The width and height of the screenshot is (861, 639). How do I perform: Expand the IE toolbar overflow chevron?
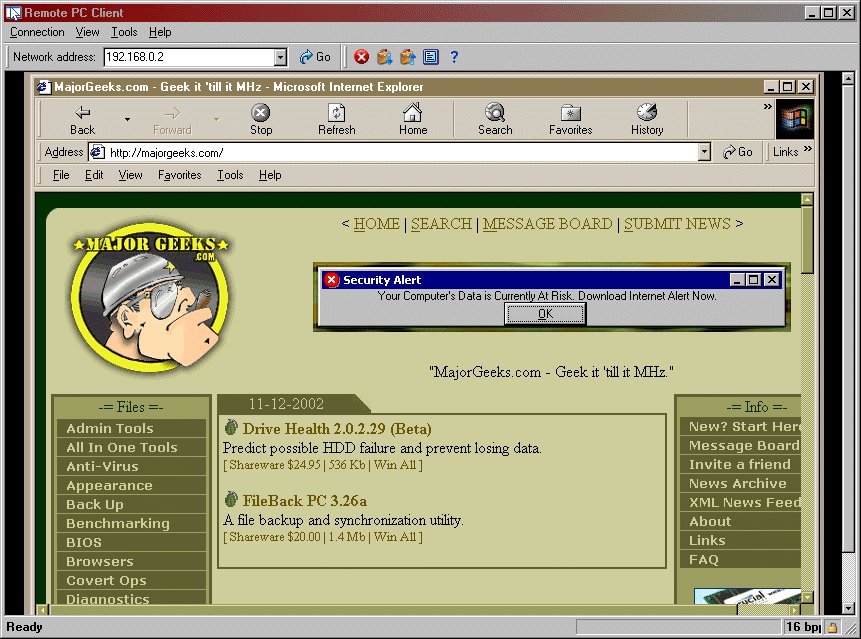click(767, 106)
